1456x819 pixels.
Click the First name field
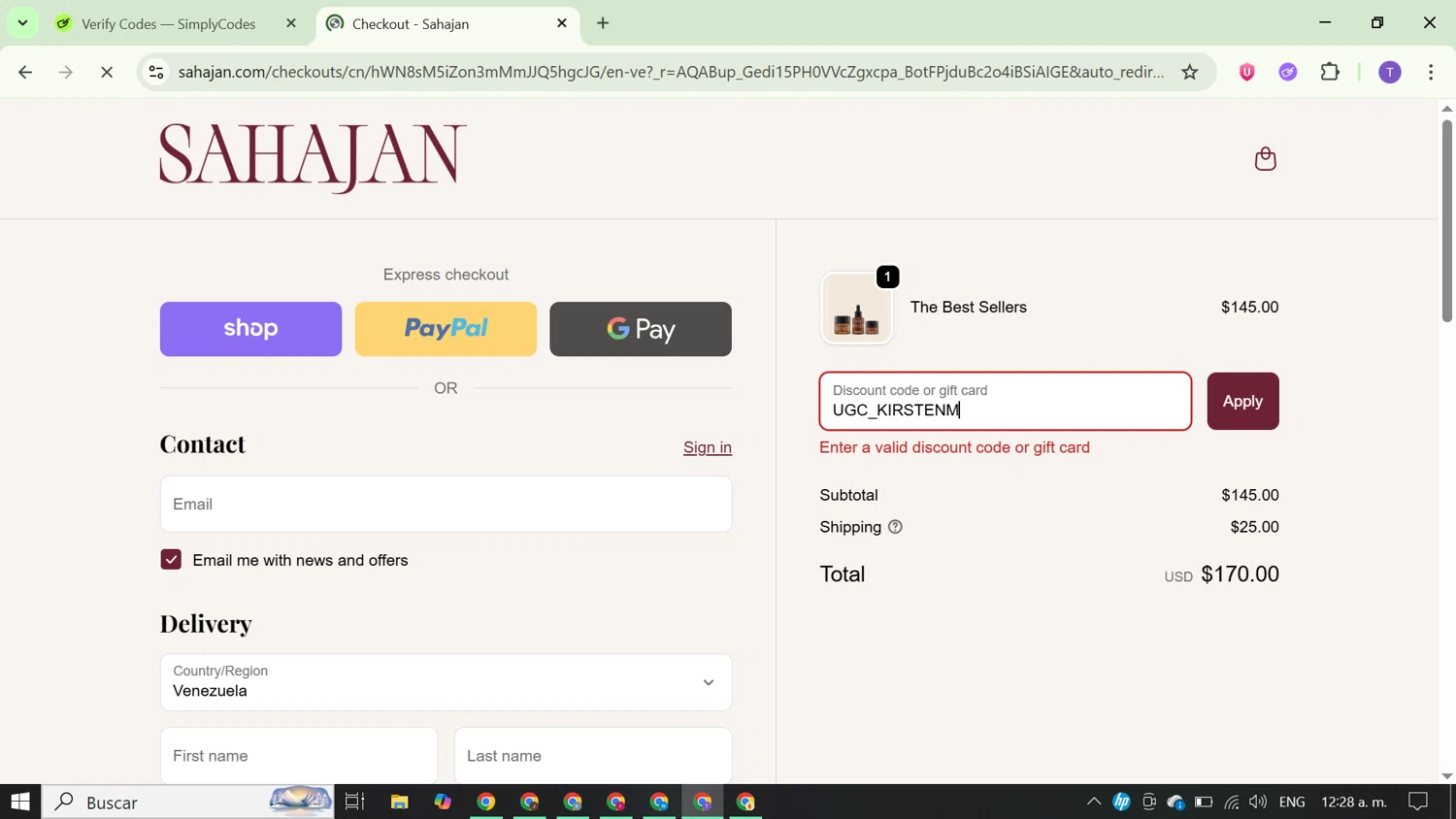[299, 755]
